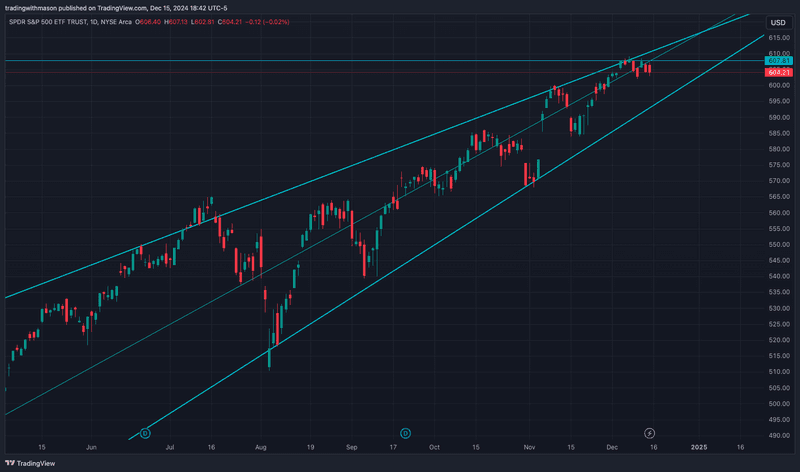The image size is (800, 472).
Task: Open the dividend marker below September 17
Action: tap(406, 433)
